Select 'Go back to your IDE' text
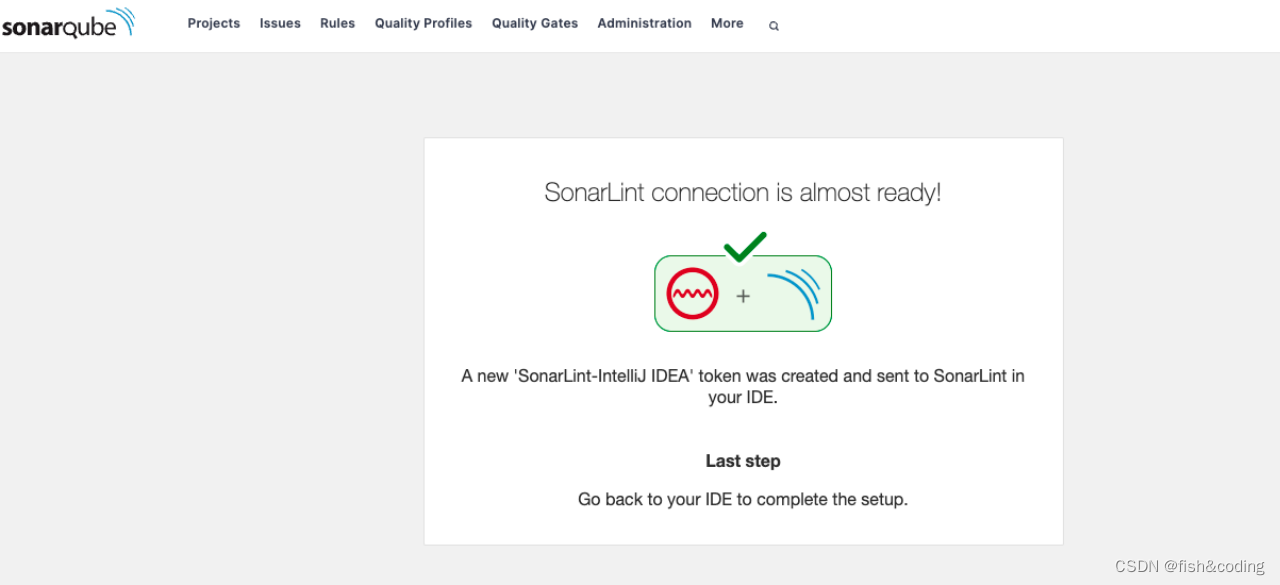1280x585 pixels. coord(655,499)
